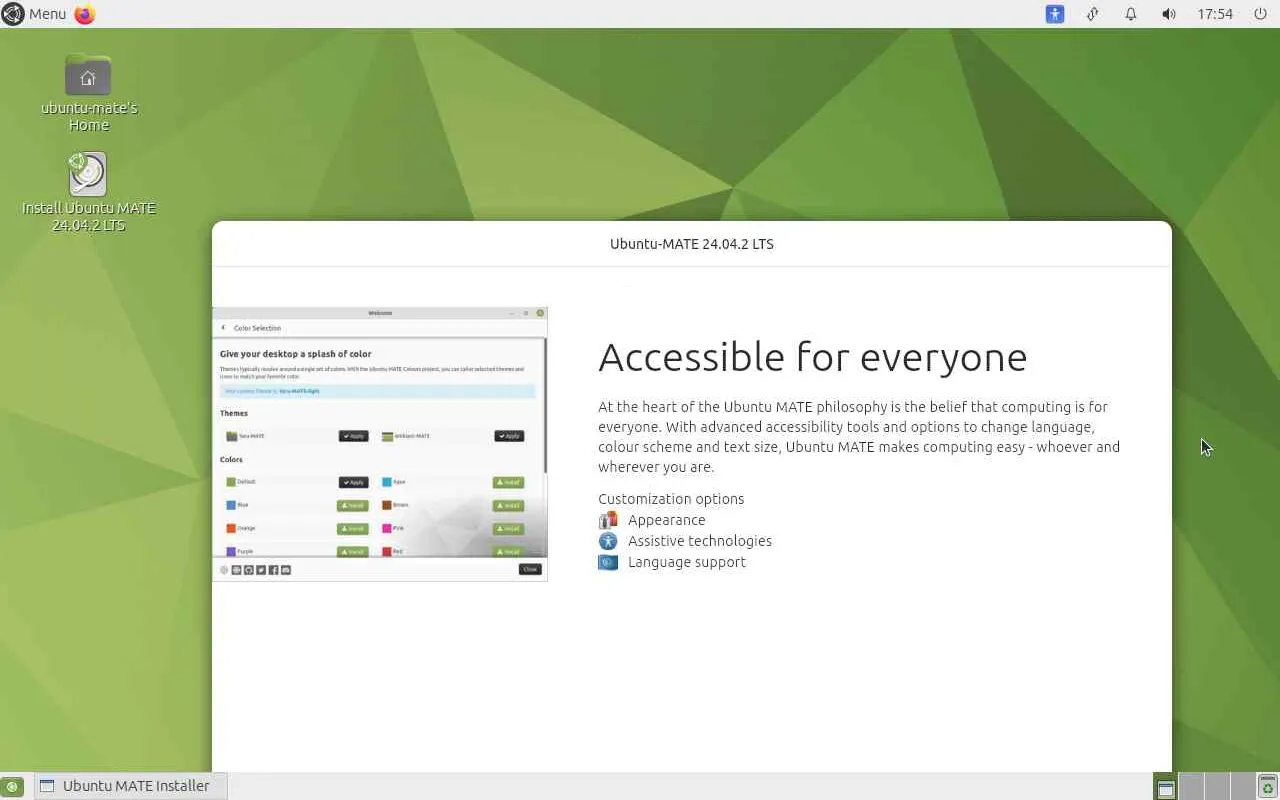Activate the Ubuntu MATE Installer taskbar button

[131, 786]
